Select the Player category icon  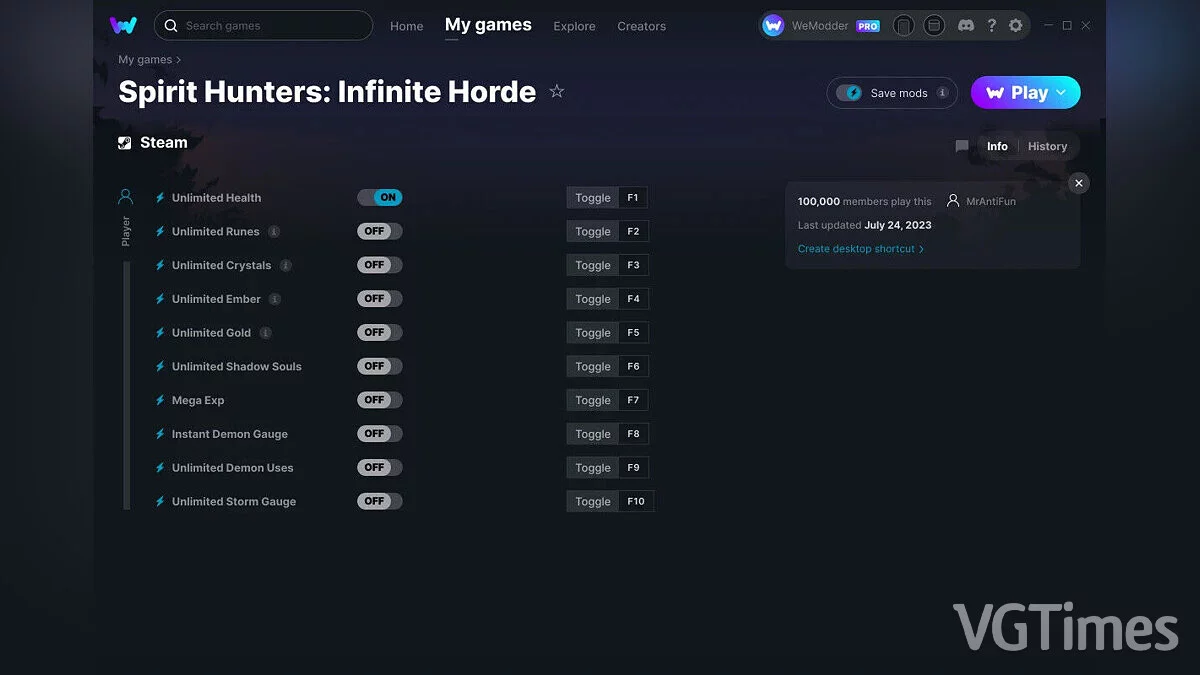point(125,197)
